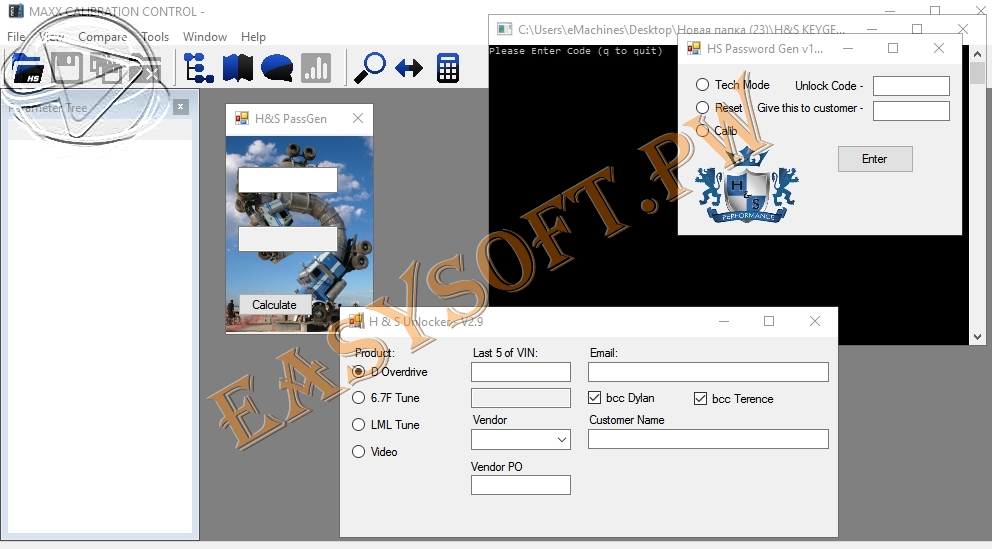Screen dimensions: 992x549
Task: Select the D Overdrive product option
Action: [358, 371]
